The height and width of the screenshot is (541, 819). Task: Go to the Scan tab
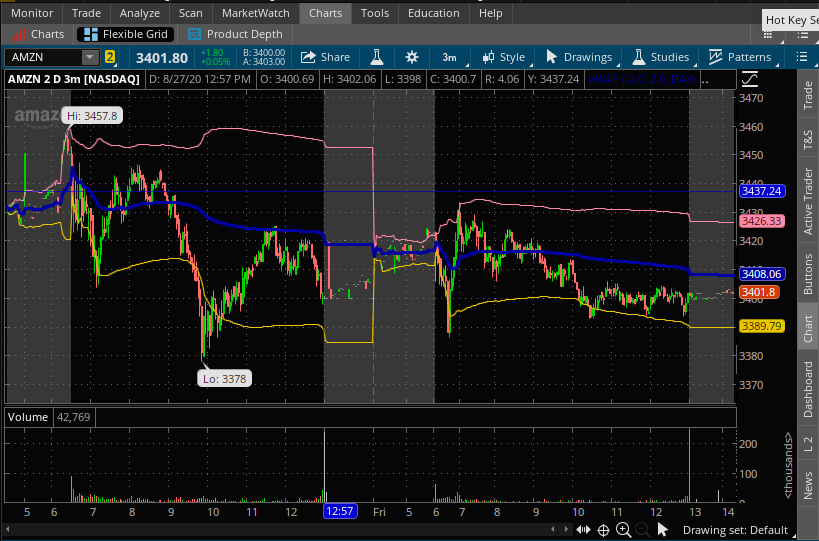190,13
